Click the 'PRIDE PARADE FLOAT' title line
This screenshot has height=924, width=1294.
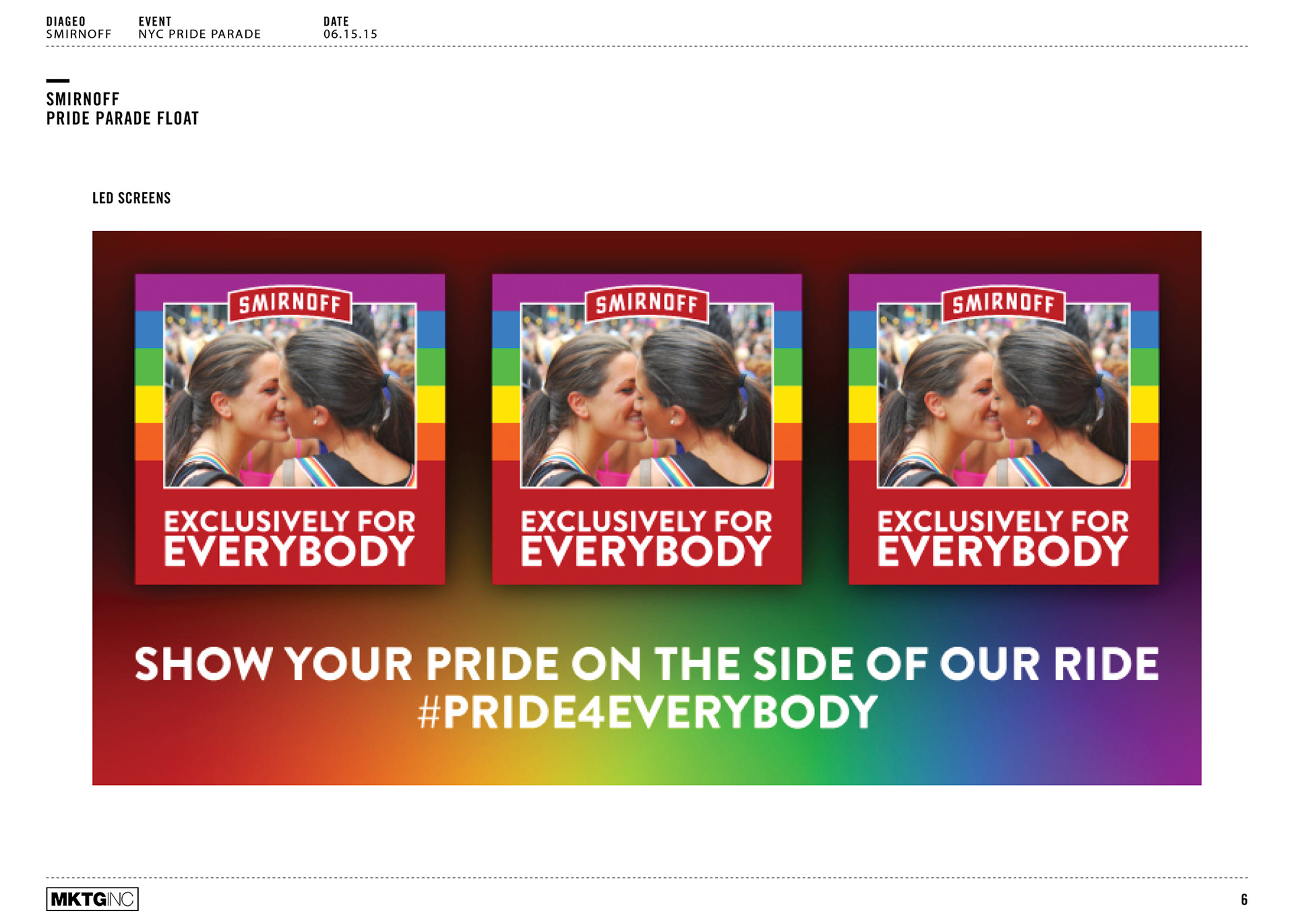pyautogui.click(x=123, y=119)
